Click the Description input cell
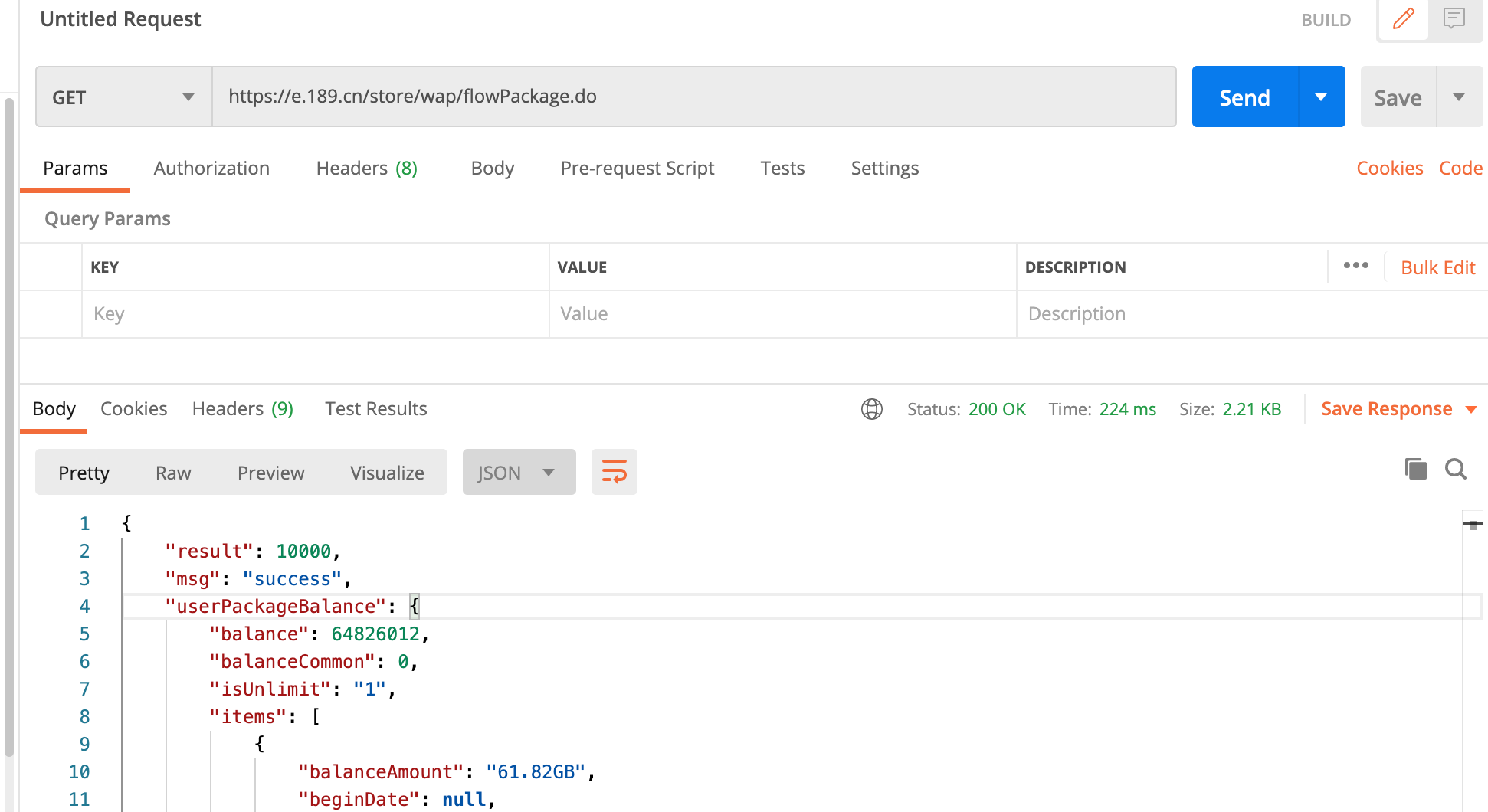1488x812 pixels. [x=1252, y=314]
